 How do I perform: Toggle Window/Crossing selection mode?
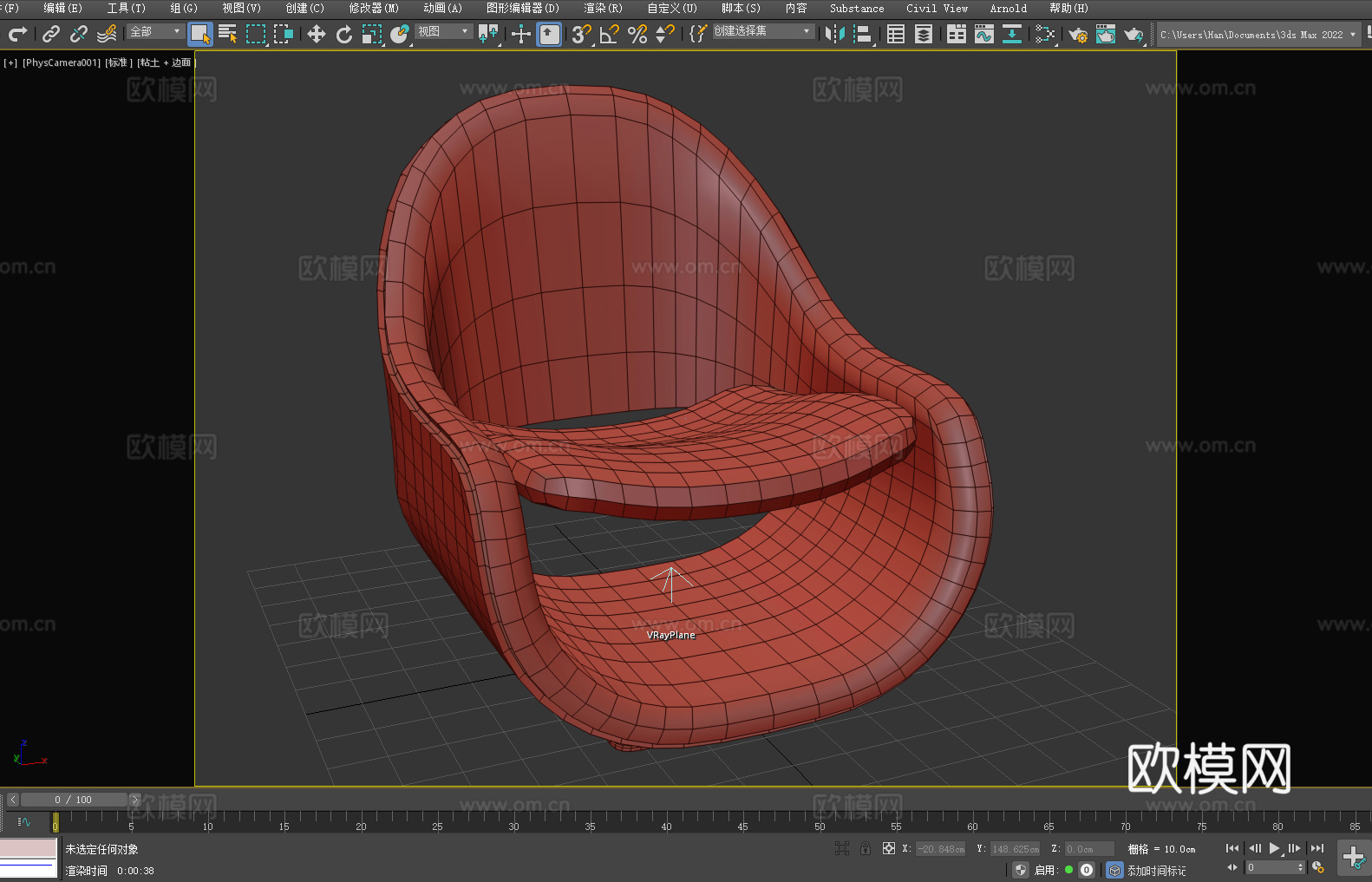(x=284, y=34)
